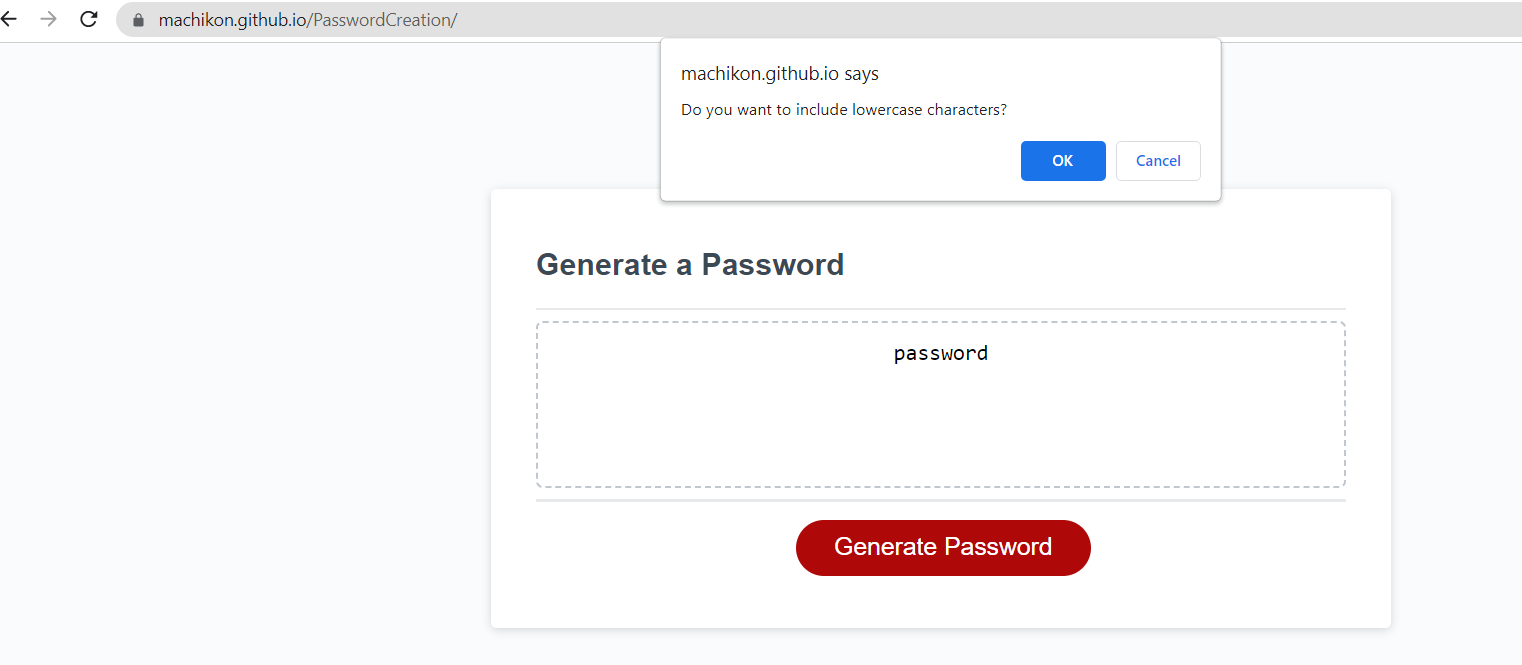Click the Generate a Password heading

coord(690,264)
